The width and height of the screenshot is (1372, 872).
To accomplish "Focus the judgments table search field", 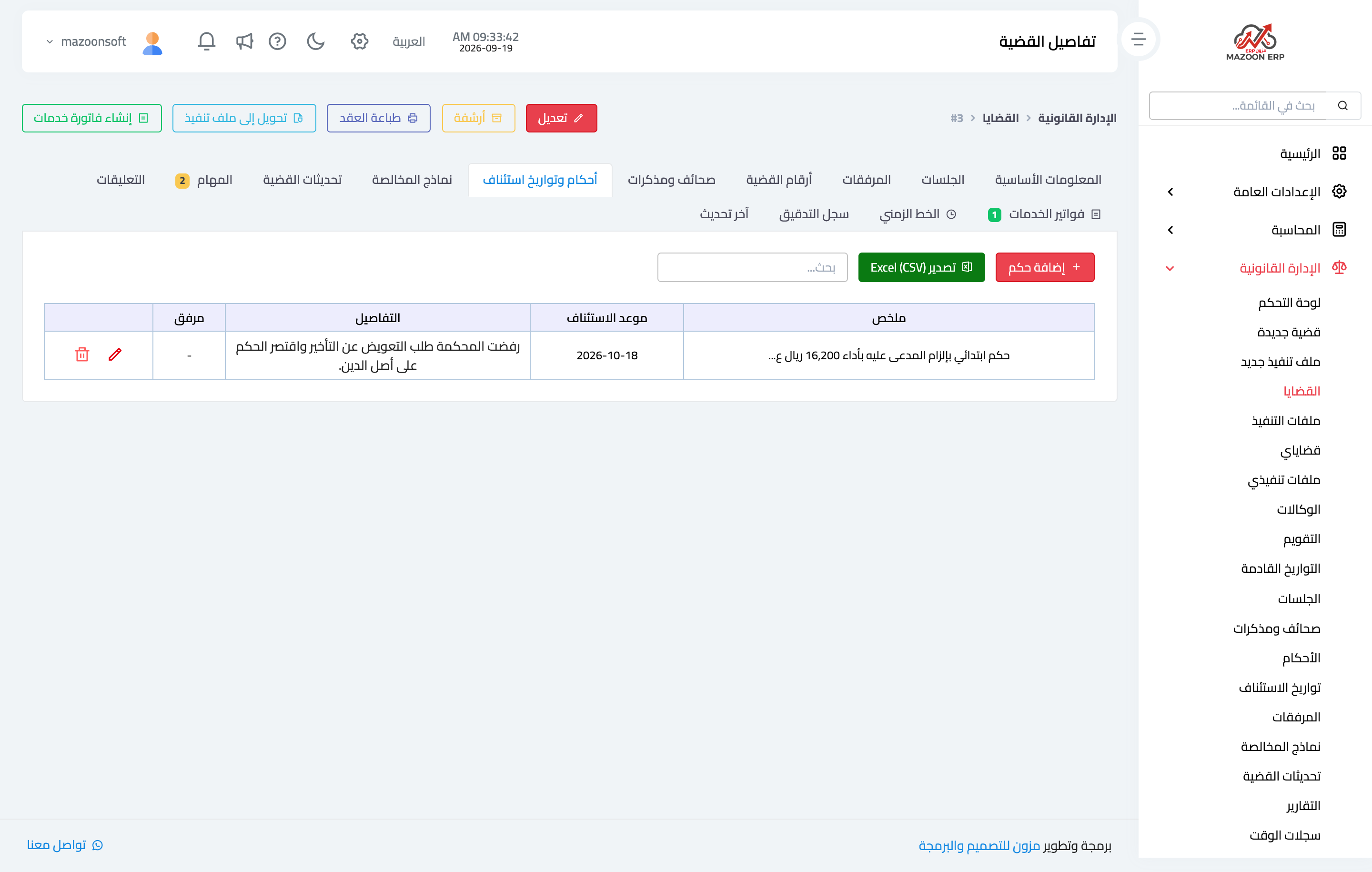I will pyautogui.click(x=752, y=267).
